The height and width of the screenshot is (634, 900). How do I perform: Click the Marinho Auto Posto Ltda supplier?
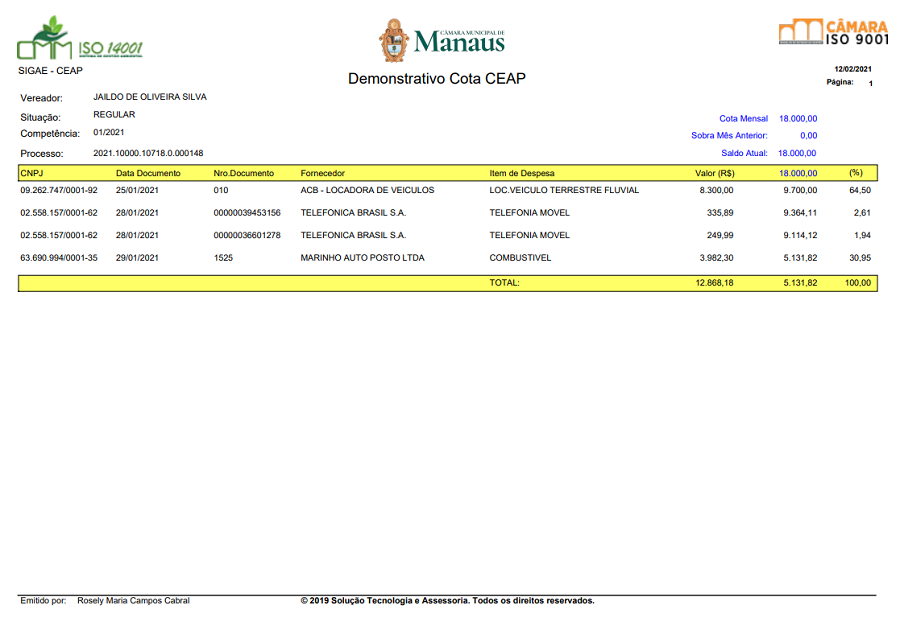coord(362,258)
